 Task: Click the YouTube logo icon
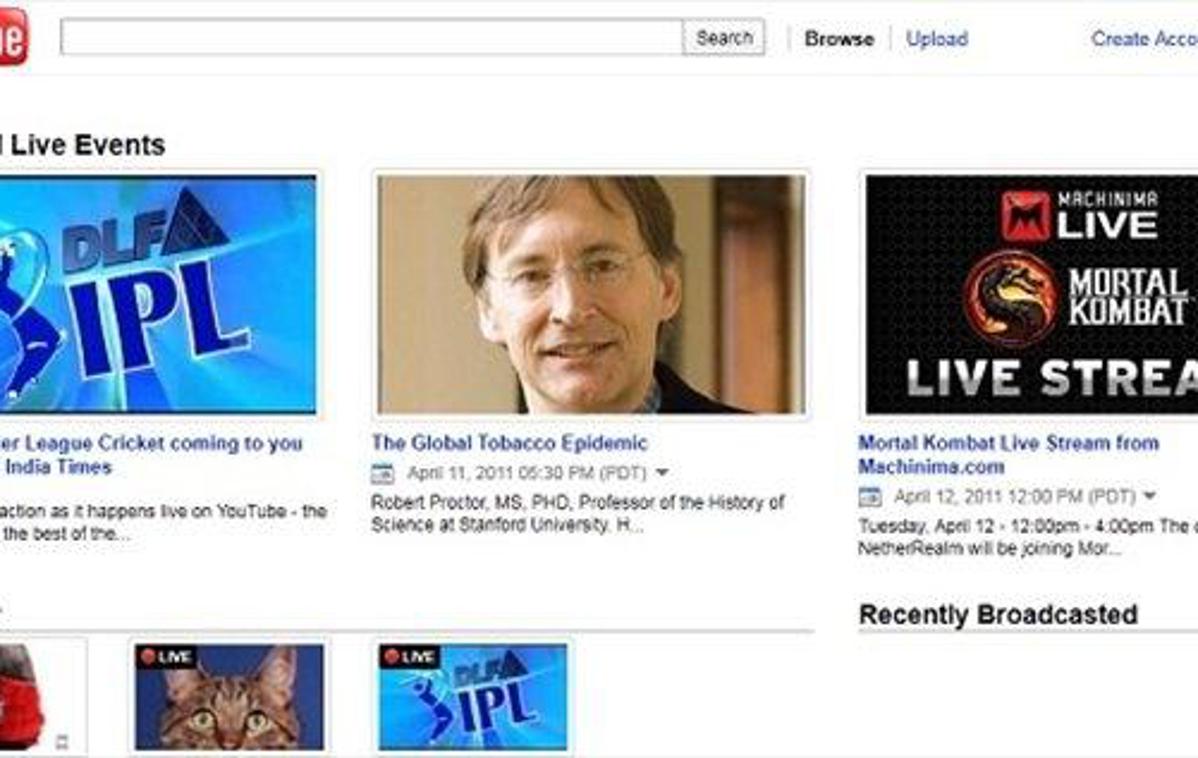13,37
